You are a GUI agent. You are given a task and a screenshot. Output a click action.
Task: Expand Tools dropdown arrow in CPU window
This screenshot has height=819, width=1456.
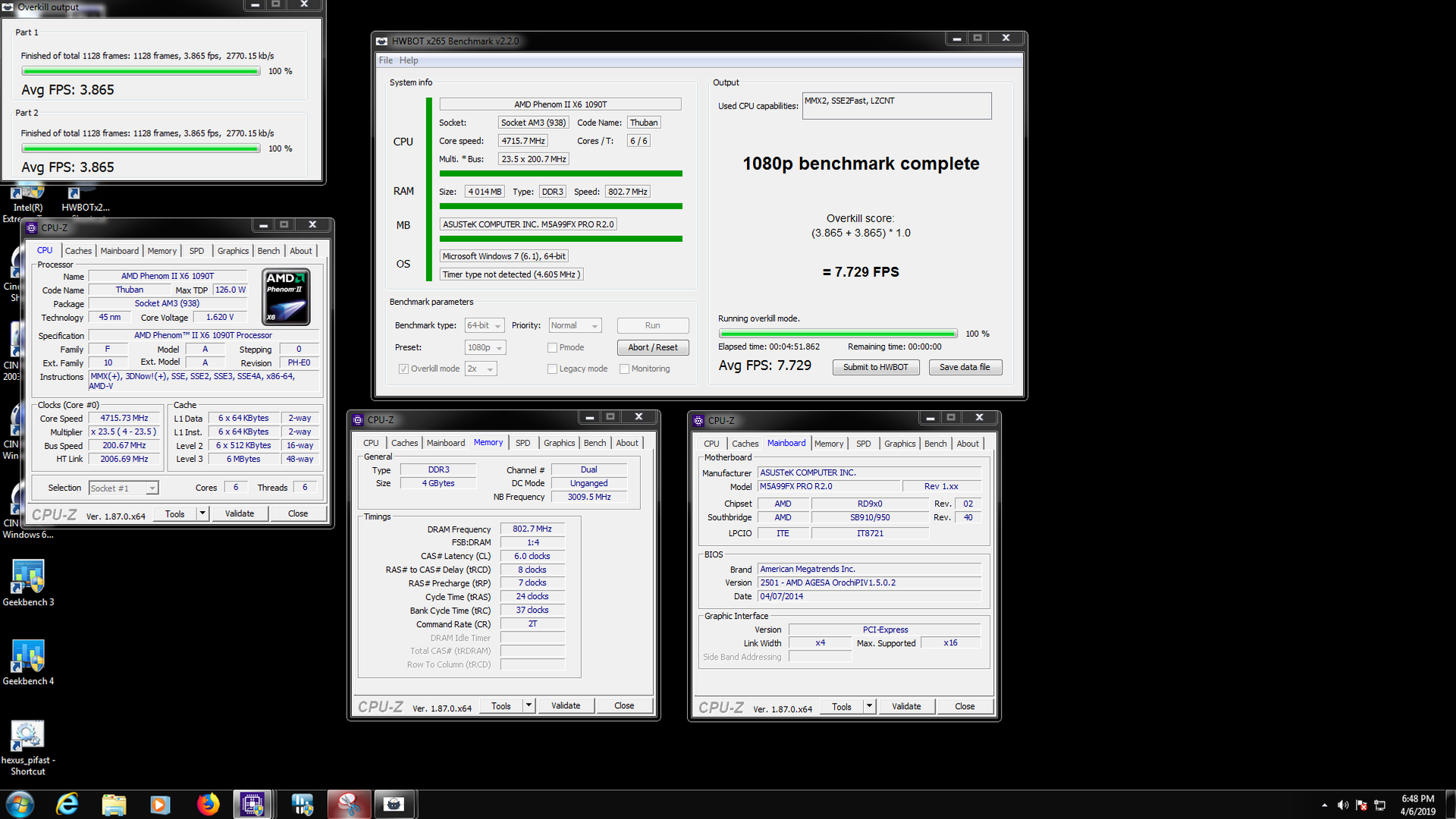(202, 513)
